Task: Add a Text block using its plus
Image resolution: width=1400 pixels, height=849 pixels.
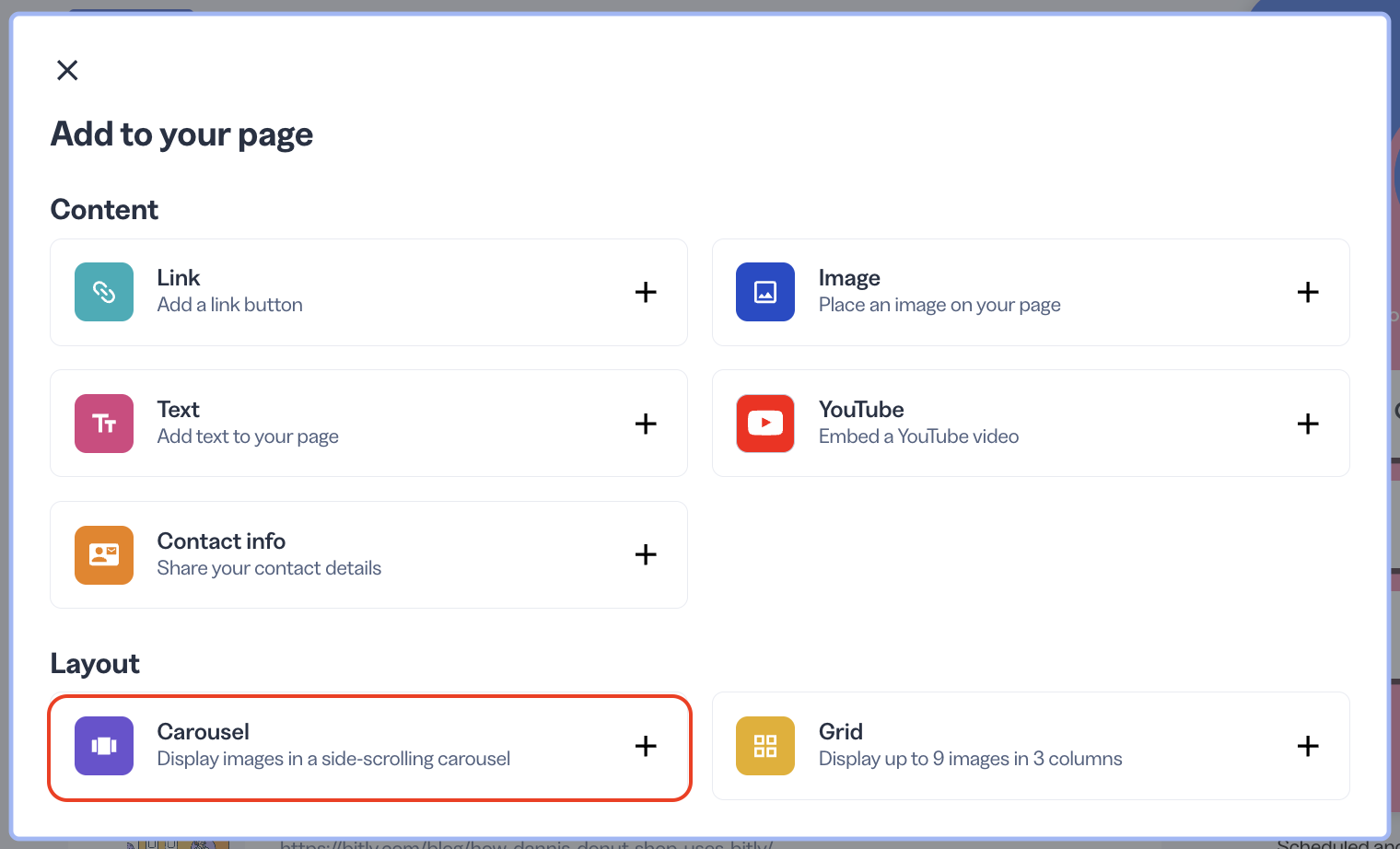Action: pyautogui.click(x=646, y=424)
